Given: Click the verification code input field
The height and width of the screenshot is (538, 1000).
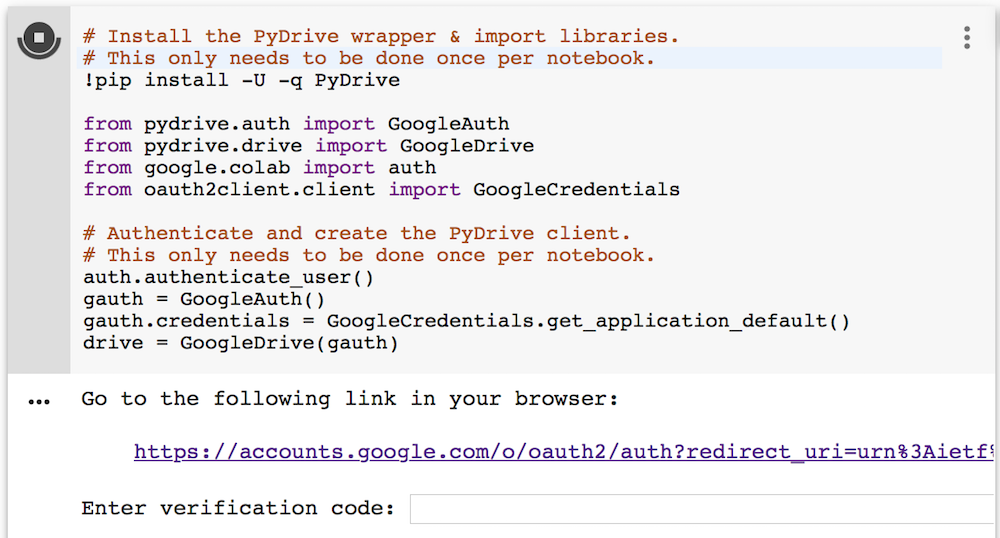Looking at the screenshot, I should pos(702,509).
